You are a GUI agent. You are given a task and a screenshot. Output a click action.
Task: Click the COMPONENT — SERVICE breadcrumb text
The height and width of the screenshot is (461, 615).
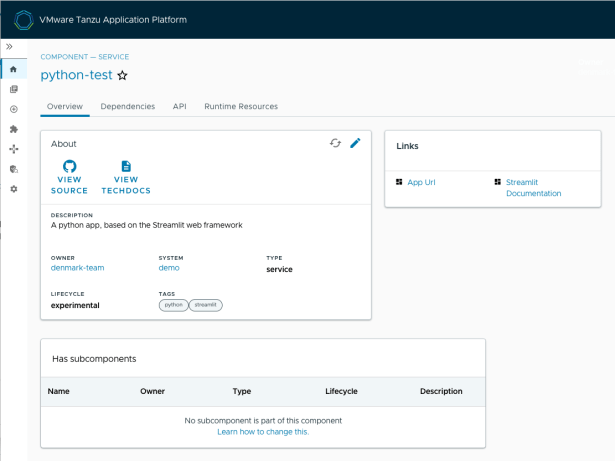tap(85, 57)
